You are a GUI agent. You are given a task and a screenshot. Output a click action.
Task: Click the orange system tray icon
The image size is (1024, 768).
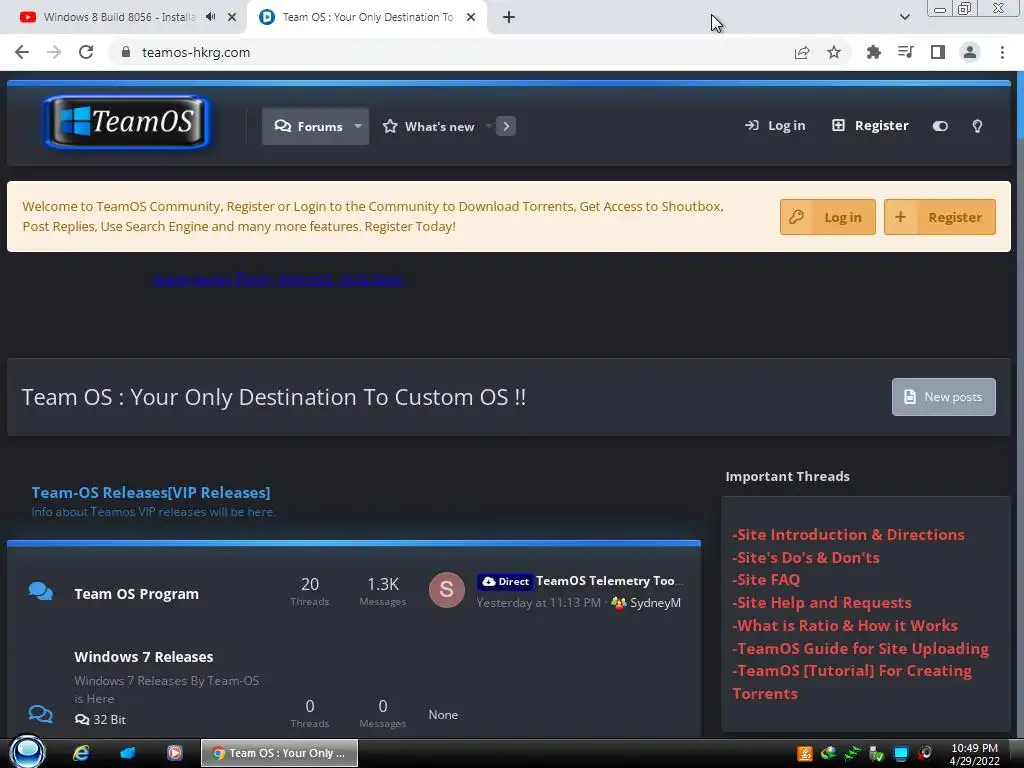(805, 754)
